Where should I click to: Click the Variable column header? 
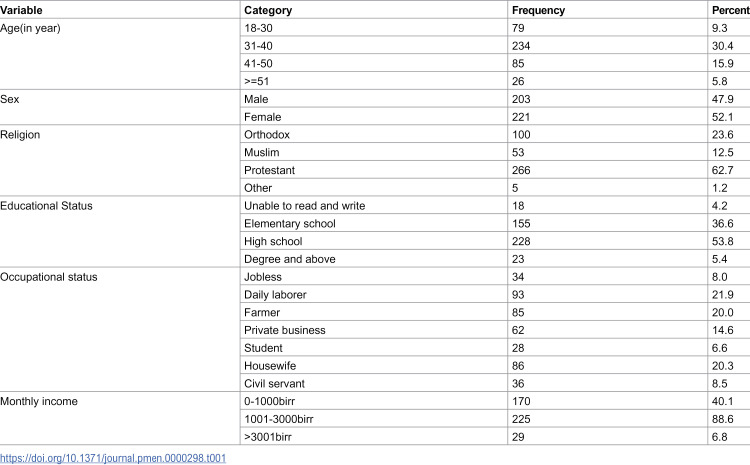point(21,10)
